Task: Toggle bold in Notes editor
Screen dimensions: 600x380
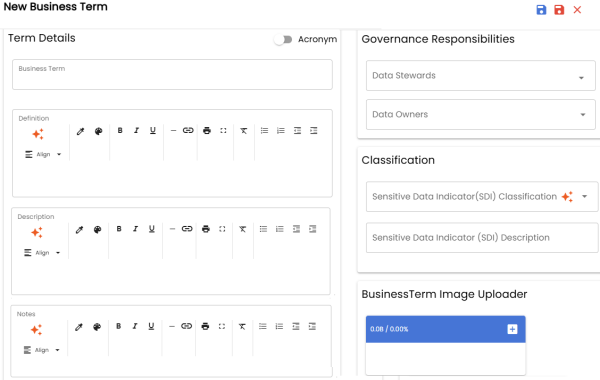Action: [119, 326]
